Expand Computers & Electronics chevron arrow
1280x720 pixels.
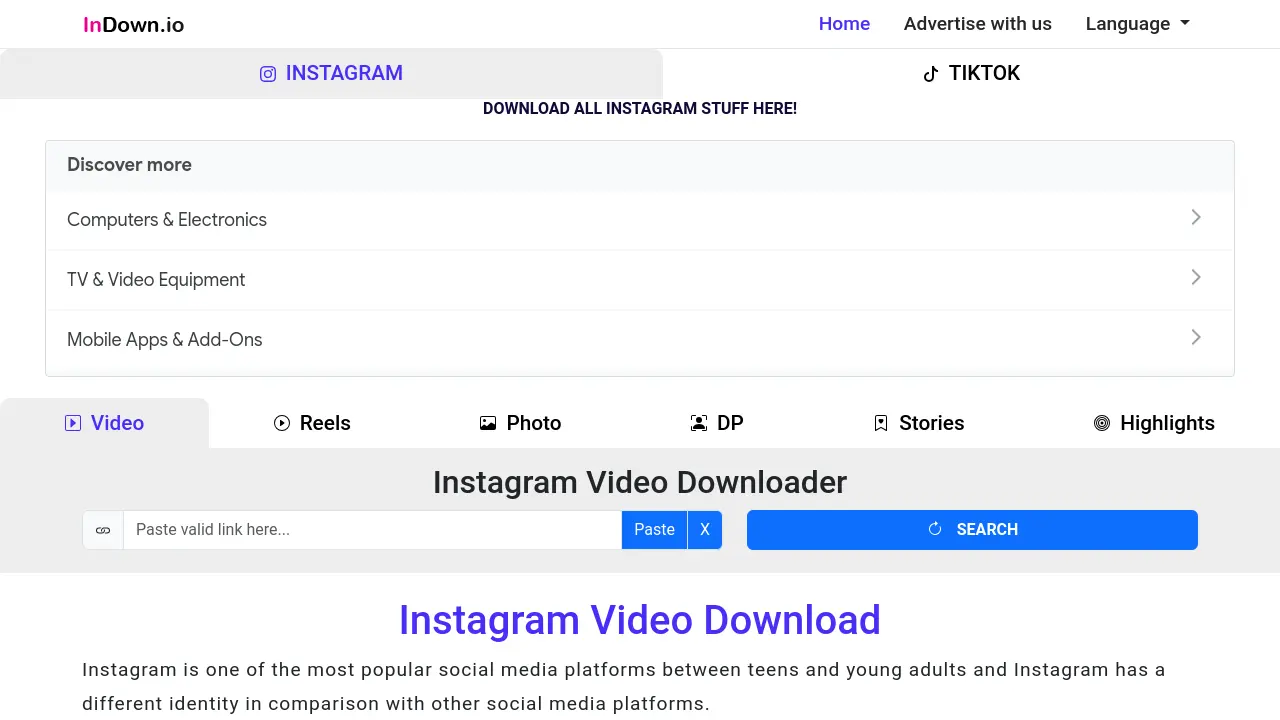(x=1196, y=217)
